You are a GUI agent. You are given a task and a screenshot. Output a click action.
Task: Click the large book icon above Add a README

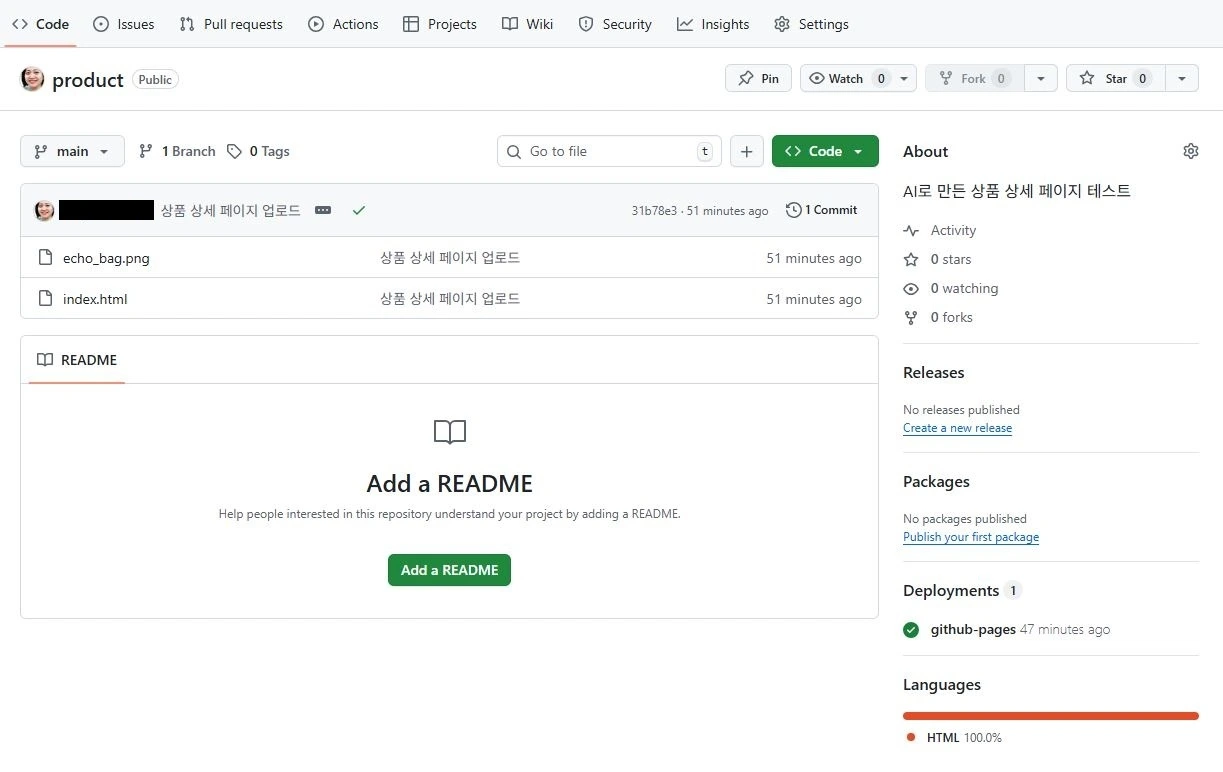pyautogui.click(x=450, y=432)
